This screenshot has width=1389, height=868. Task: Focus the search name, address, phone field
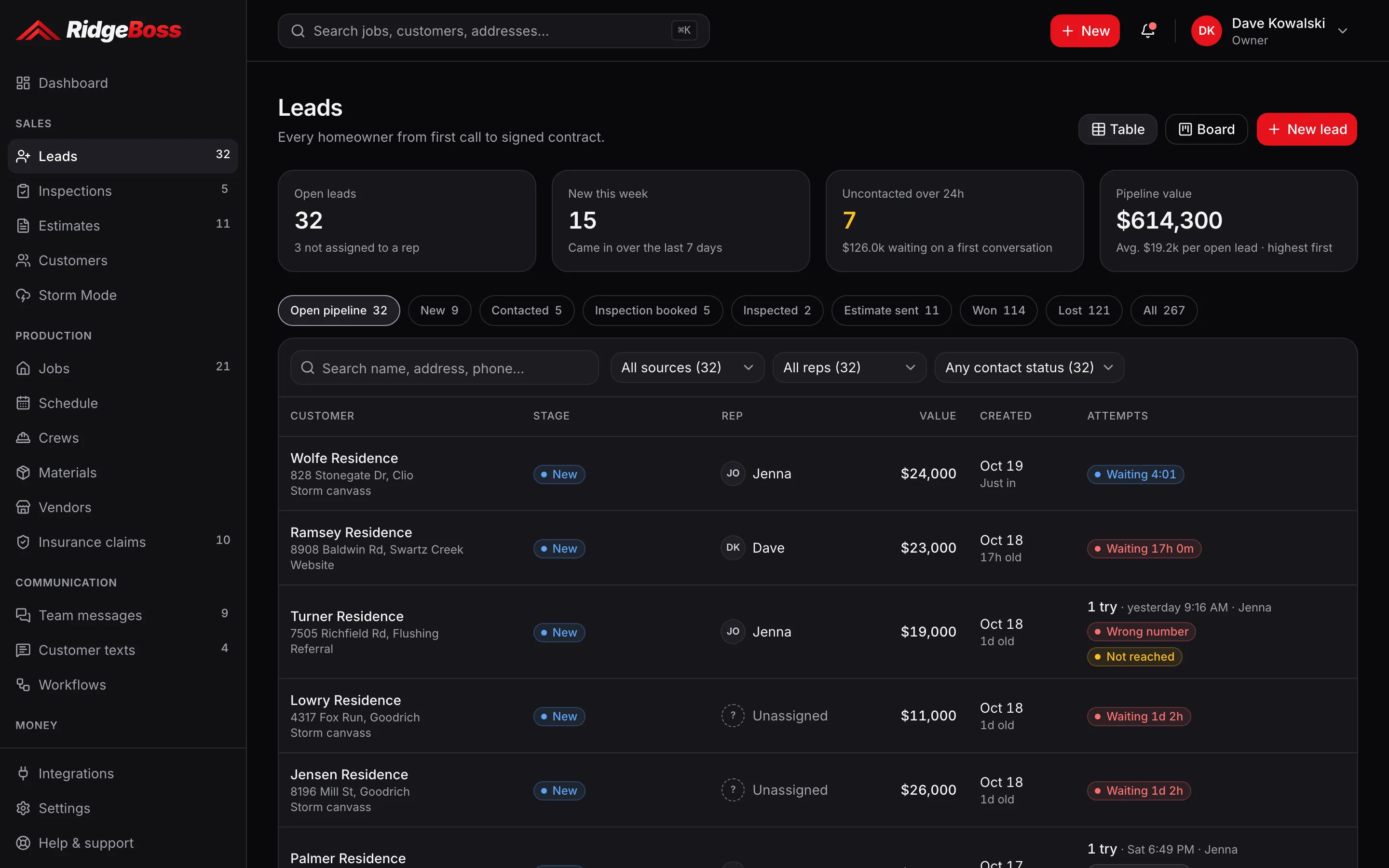[444, 367]
